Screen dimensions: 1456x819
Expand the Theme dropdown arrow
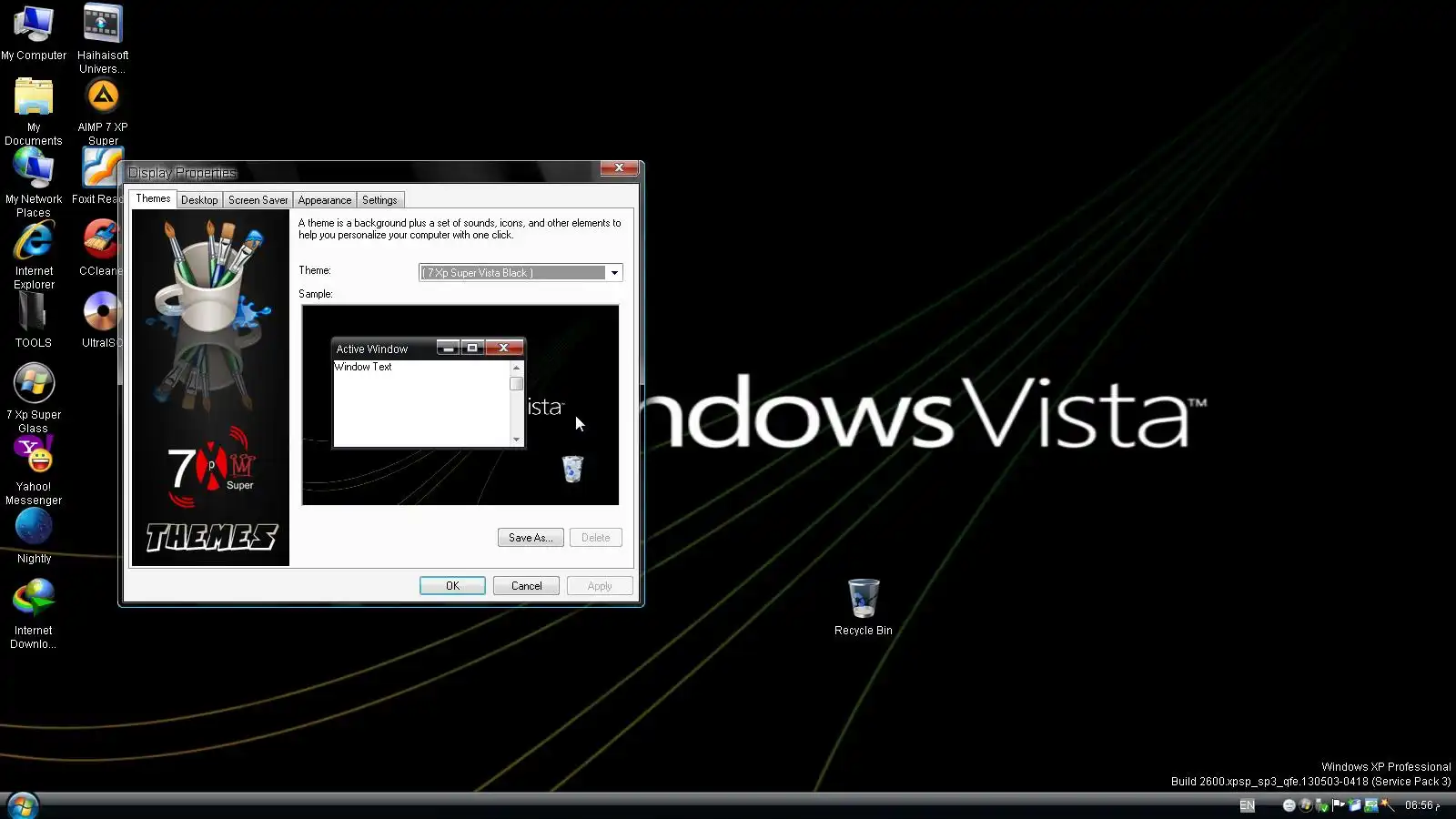[x=614, y=273]
